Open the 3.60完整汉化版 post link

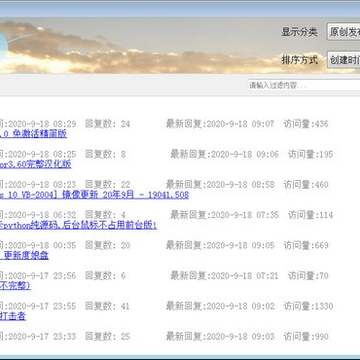tap(35, 164)
